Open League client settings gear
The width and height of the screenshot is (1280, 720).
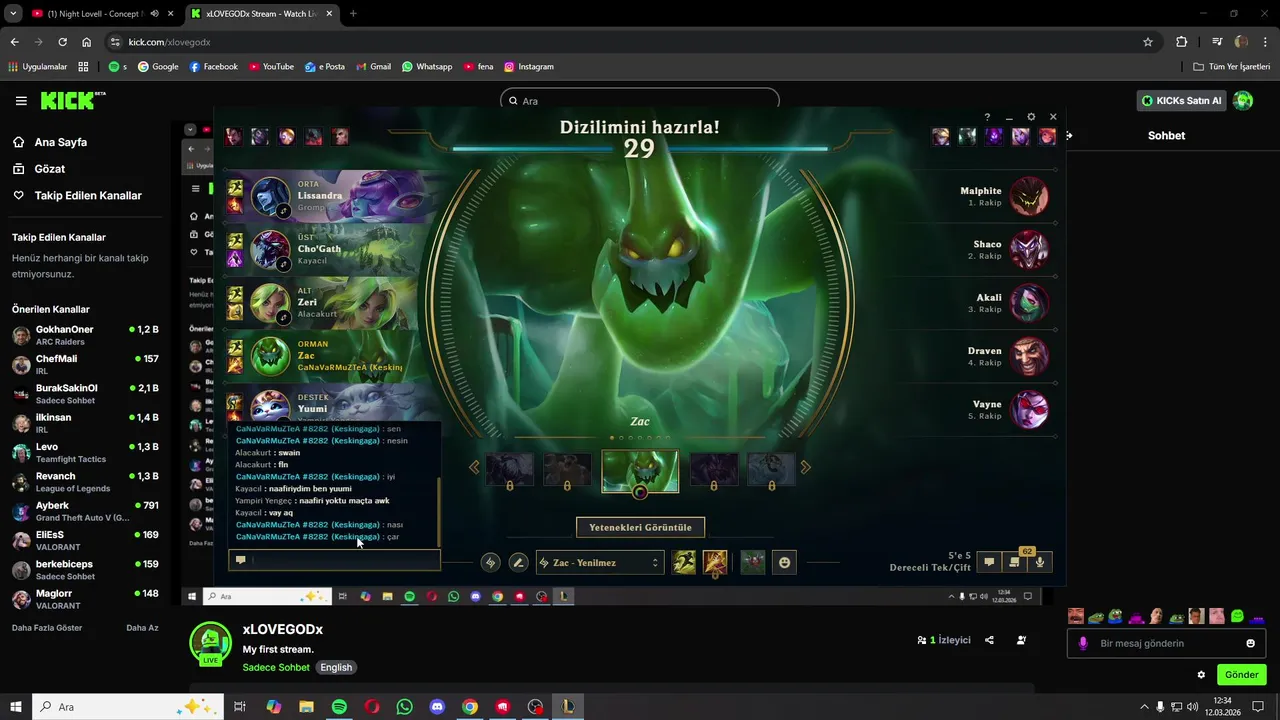1031,117
